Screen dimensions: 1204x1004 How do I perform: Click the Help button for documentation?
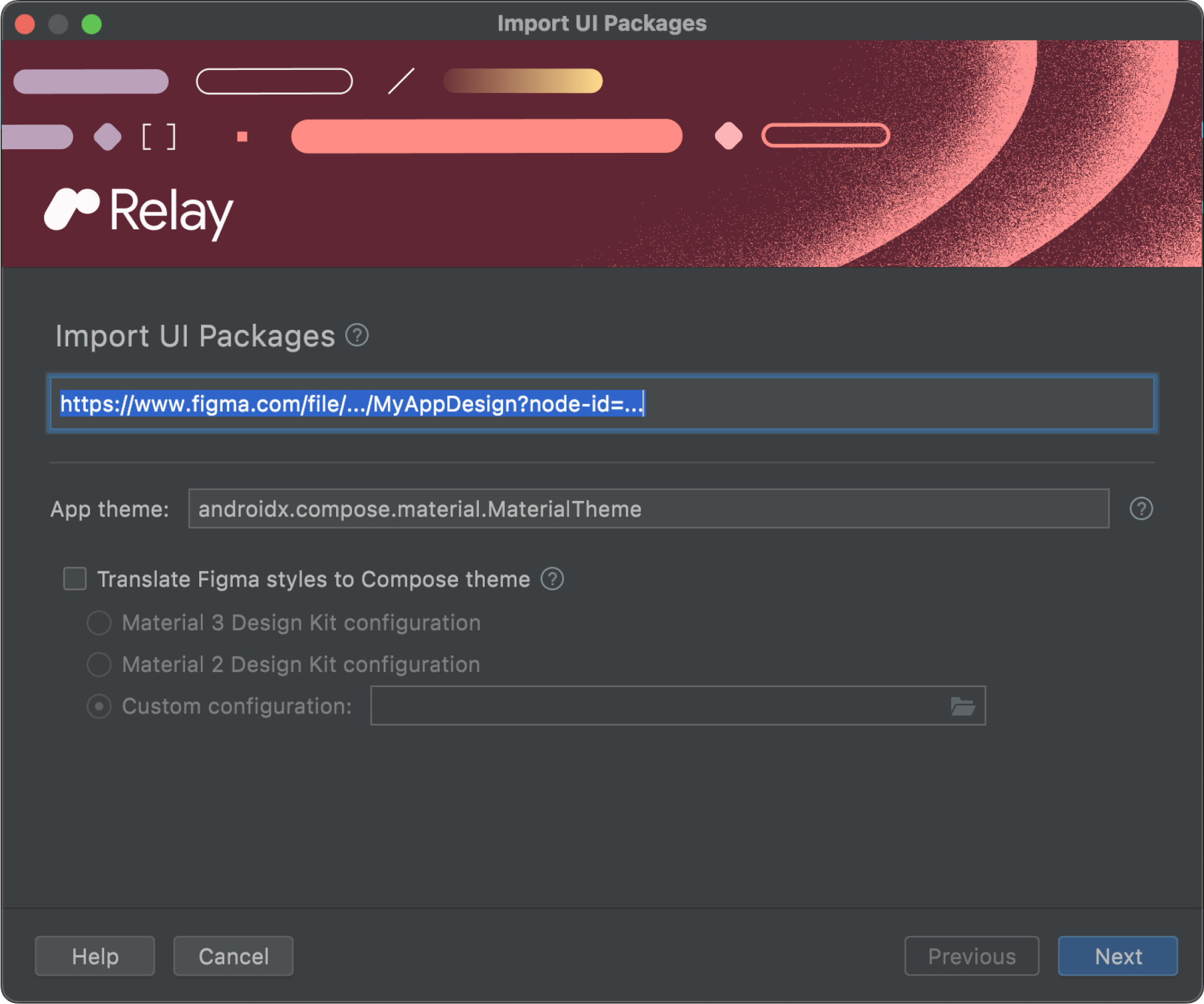pyautogui.click(x=94, y=955)
